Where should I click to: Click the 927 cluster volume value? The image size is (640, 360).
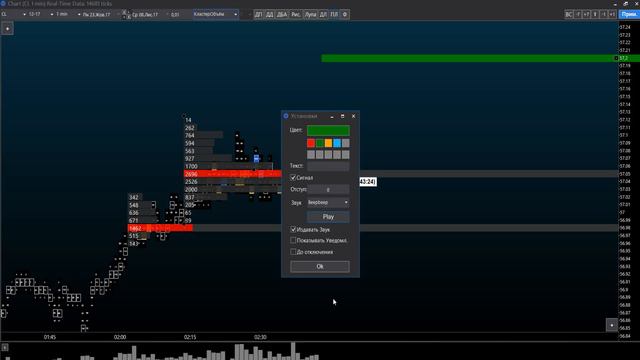(x=189, y=159)
